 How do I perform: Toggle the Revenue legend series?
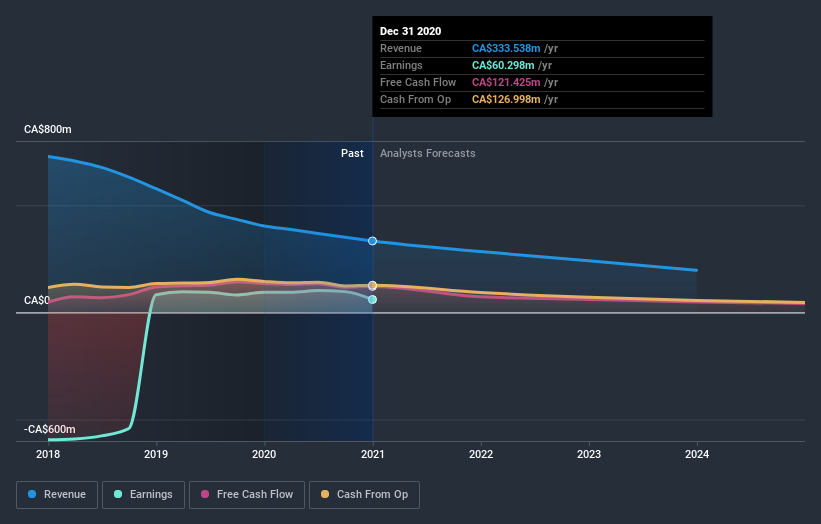tap(57, 495)
